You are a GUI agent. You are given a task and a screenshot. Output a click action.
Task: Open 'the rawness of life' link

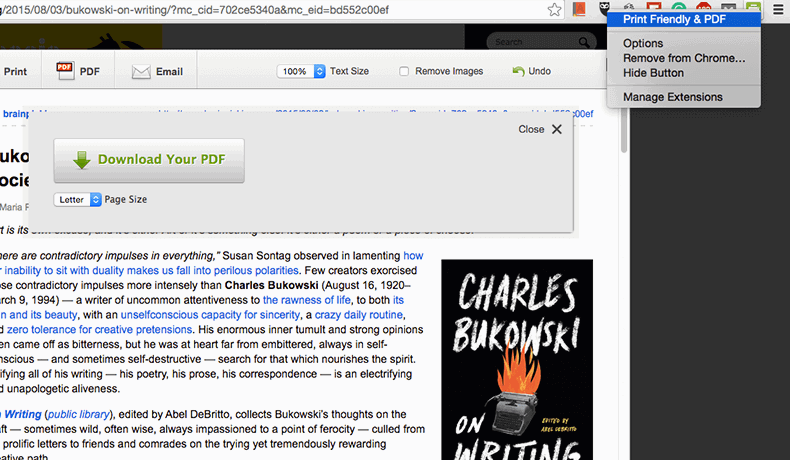click(x=307, y=300)
